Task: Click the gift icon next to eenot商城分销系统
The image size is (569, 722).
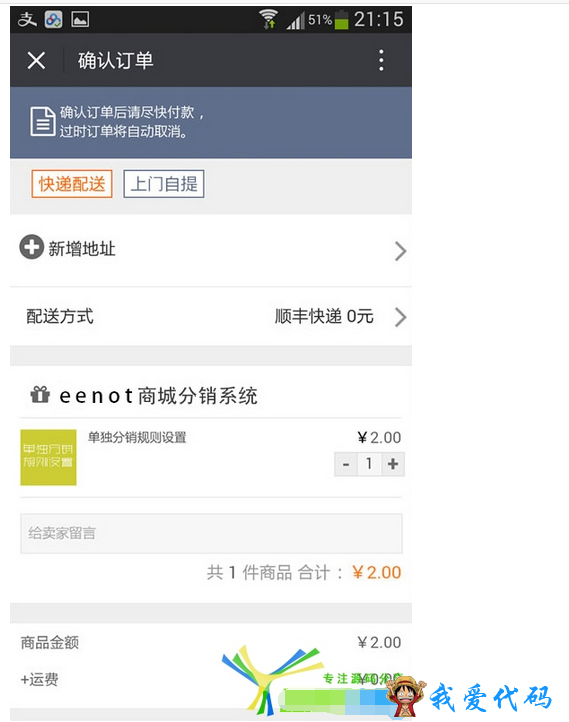Action: point(40,395)
